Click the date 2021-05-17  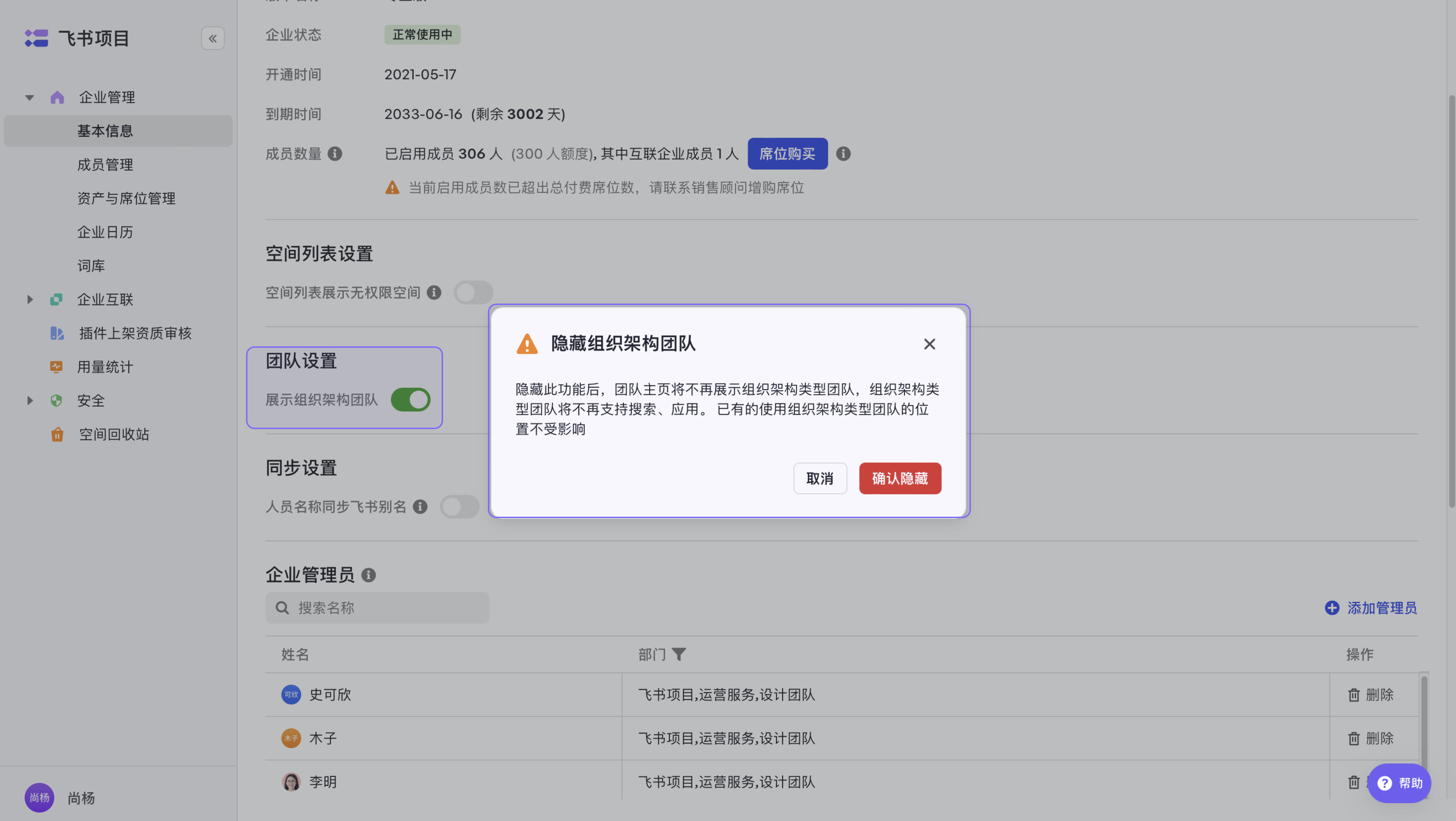[420, 75]
